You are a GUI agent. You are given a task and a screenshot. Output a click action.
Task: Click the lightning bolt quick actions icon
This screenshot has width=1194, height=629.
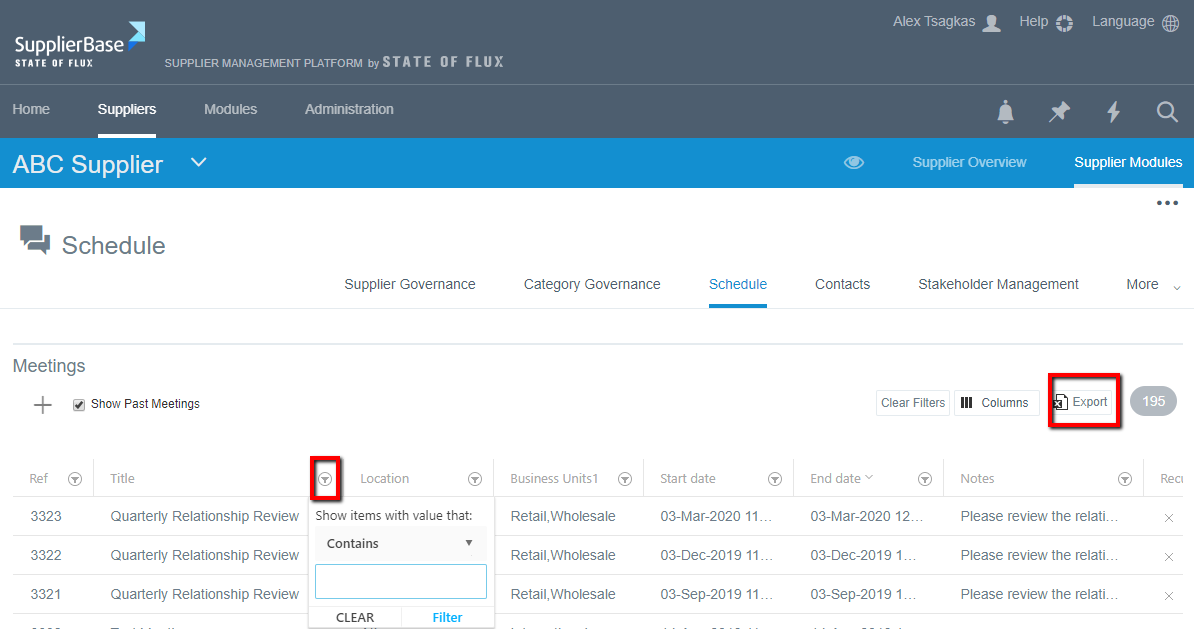(x=1113, y=112)
